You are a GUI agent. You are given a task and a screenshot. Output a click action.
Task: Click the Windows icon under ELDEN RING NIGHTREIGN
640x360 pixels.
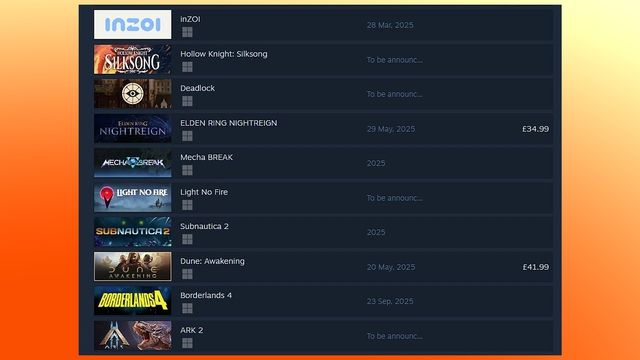[187, 136]
